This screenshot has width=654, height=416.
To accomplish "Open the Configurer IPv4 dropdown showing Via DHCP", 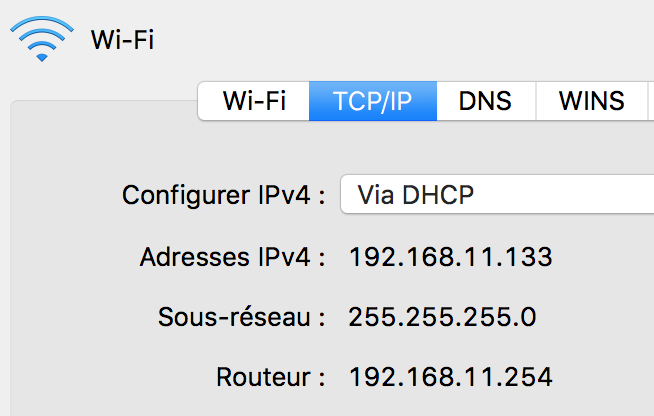I will coord(497,194).
